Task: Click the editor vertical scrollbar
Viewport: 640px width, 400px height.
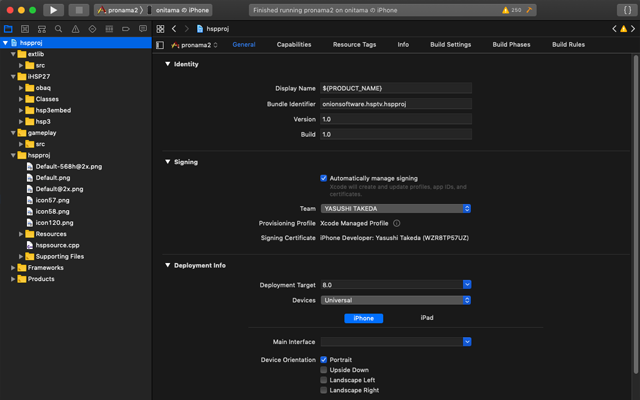Action: pos(636,214)
